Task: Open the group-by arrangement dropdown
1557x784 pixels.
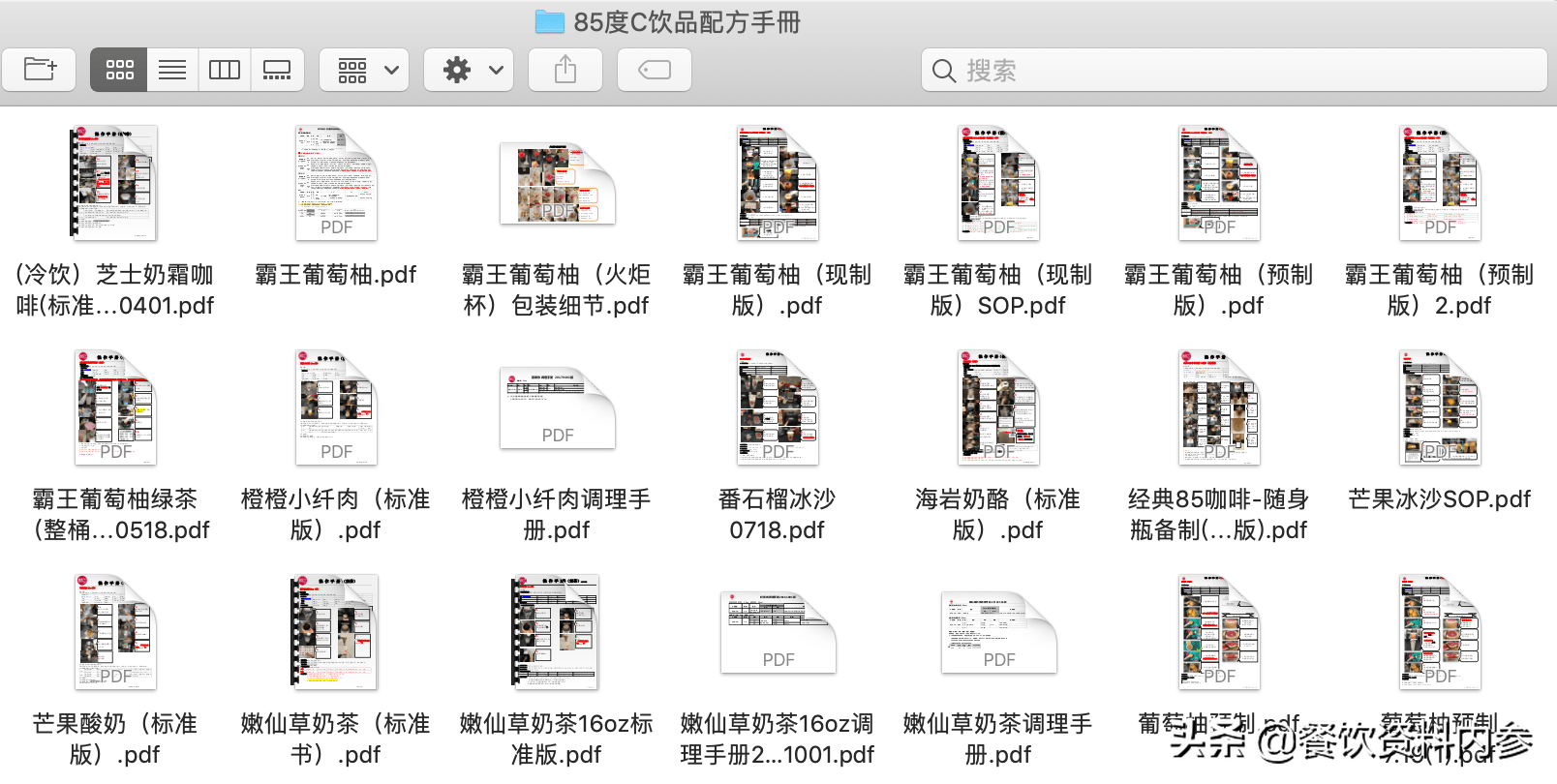Action: point(364,70)
